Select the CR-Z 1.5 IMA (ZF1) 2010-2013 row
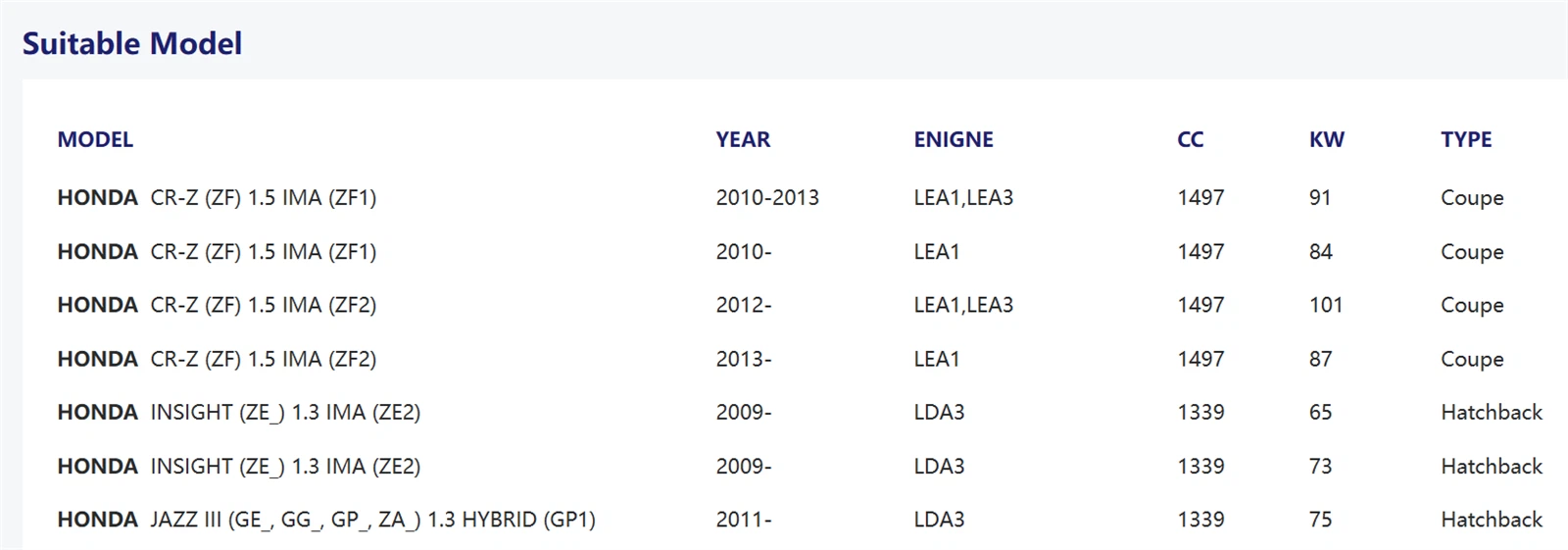The image size is (1568, 550). [794, 197]
